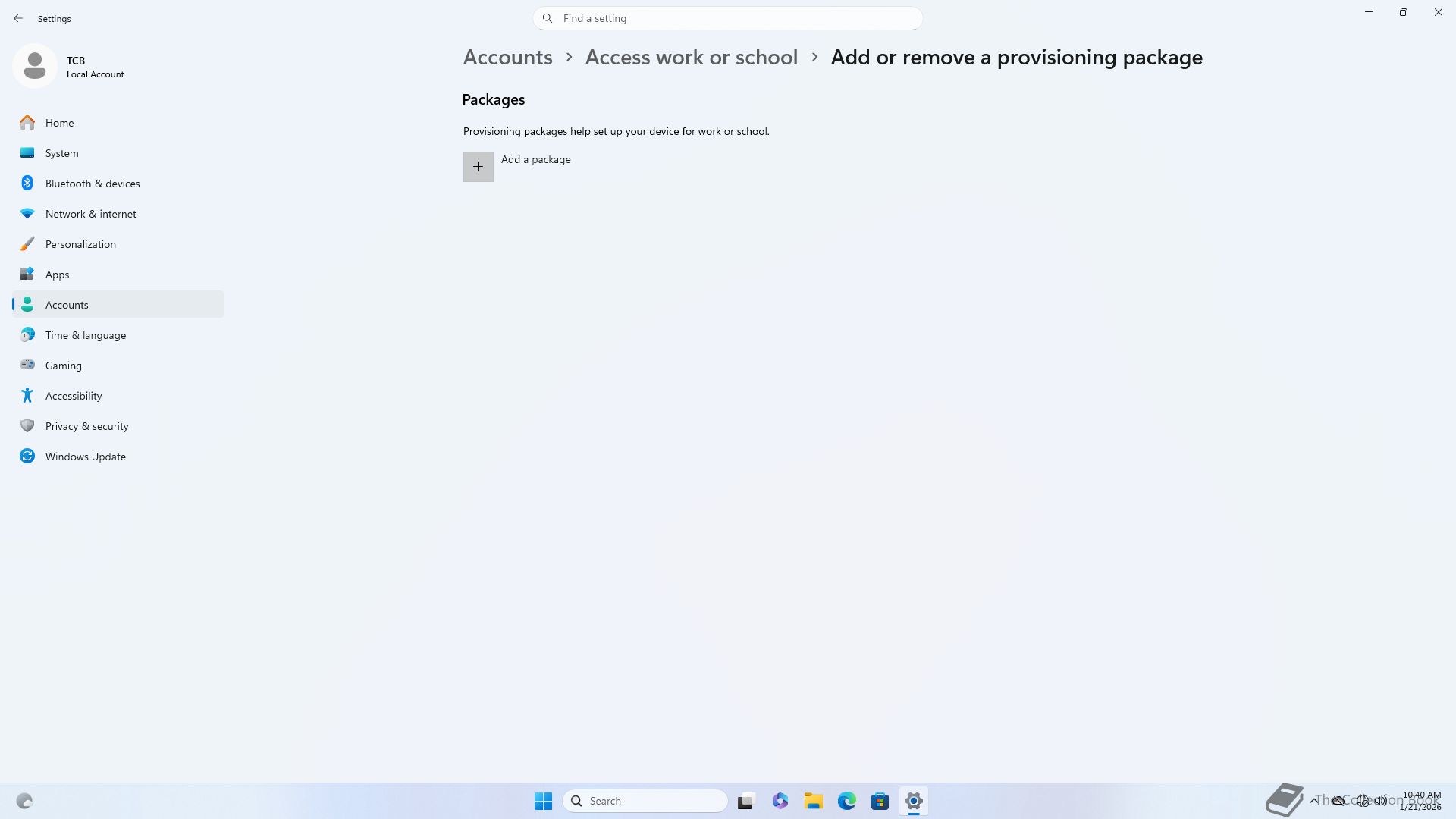Viewport: 1456px width, 819px height.
Task: Click the Find a setting search box
Action: pos(728,18)
